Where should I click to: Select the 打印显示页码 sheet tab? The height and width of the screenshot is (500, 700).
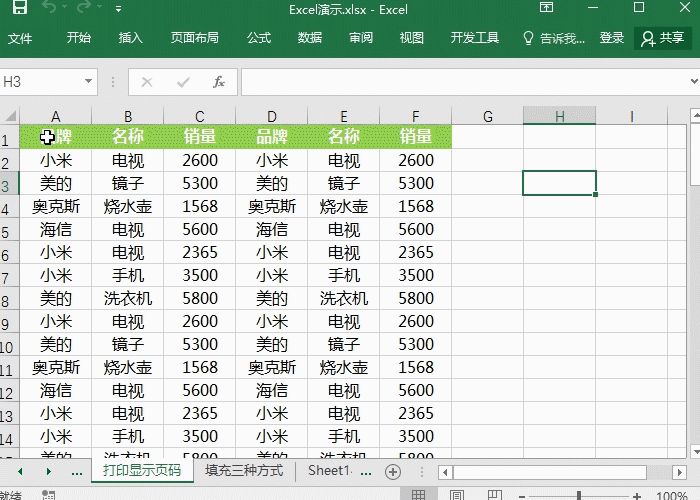142,471
